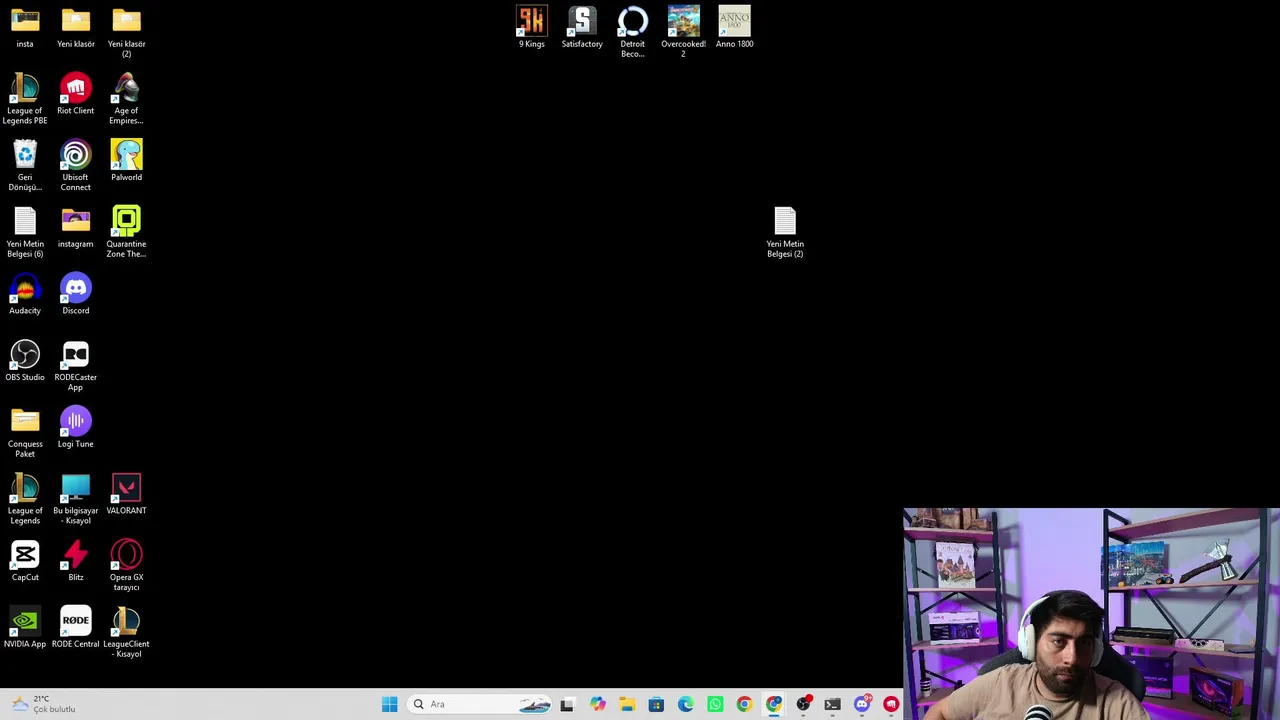Select the Yeni klasör (2) folder
The width and height of the screenshot is (1280, 720).
[x=126, y=32]
